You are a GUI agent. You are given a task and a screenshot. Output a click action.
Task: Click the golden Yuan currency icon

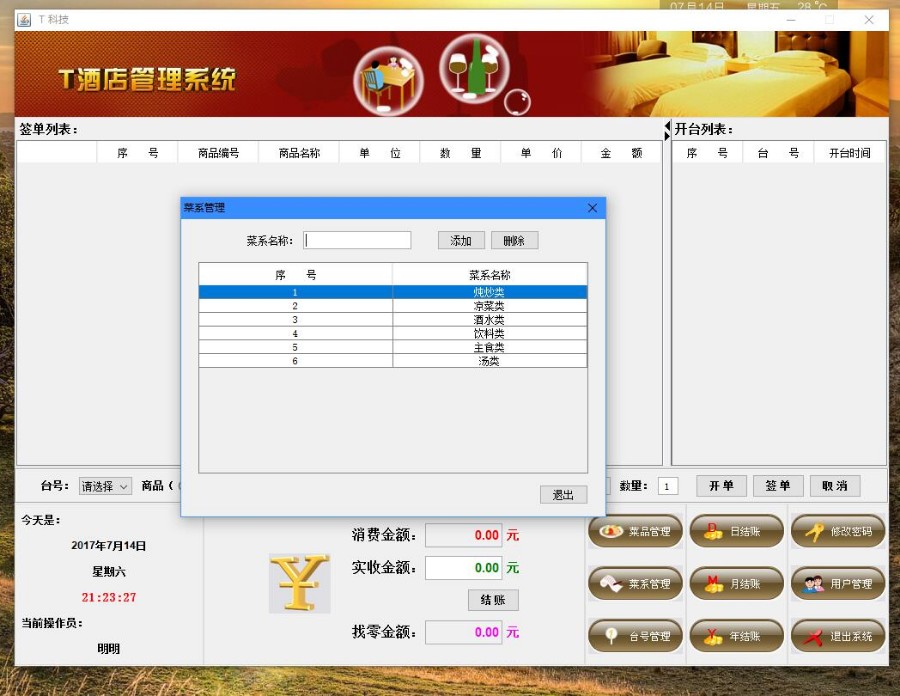point(300,583)
